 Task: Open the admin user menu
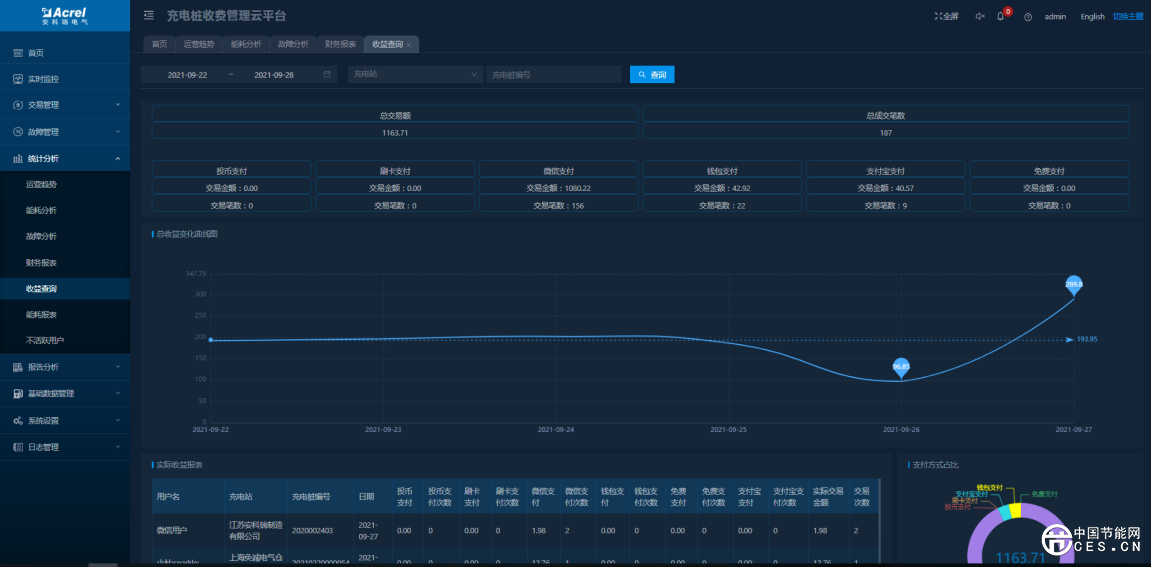(1055, 16)
